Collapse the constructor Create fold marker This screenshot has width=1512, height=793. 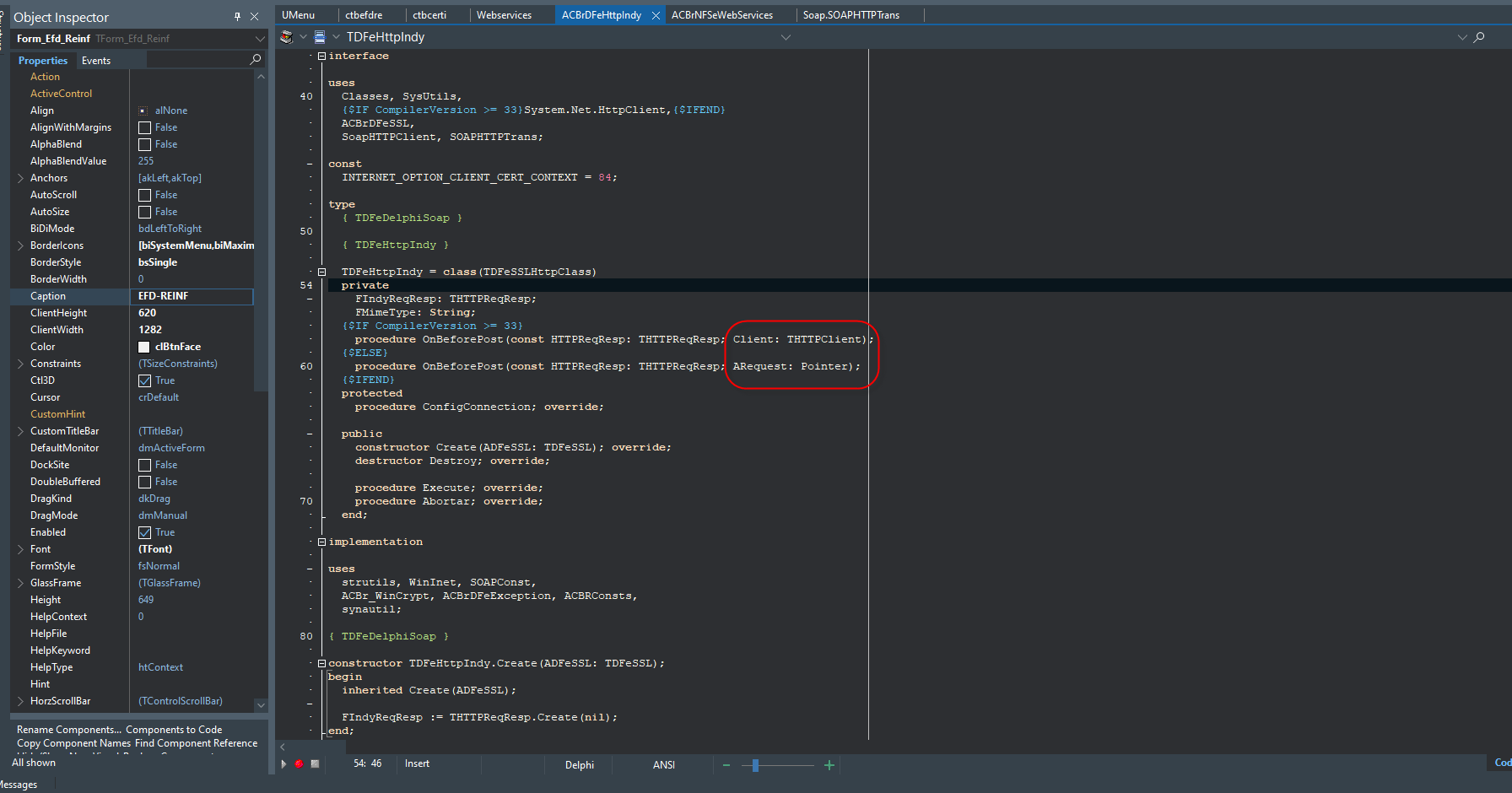[321, 663]
